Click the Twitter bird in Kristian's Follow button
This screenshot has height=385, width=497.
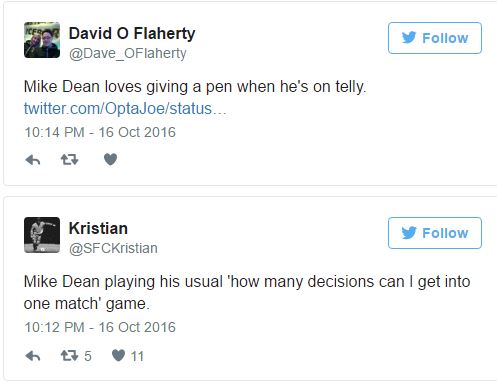(x=409, y=233)
